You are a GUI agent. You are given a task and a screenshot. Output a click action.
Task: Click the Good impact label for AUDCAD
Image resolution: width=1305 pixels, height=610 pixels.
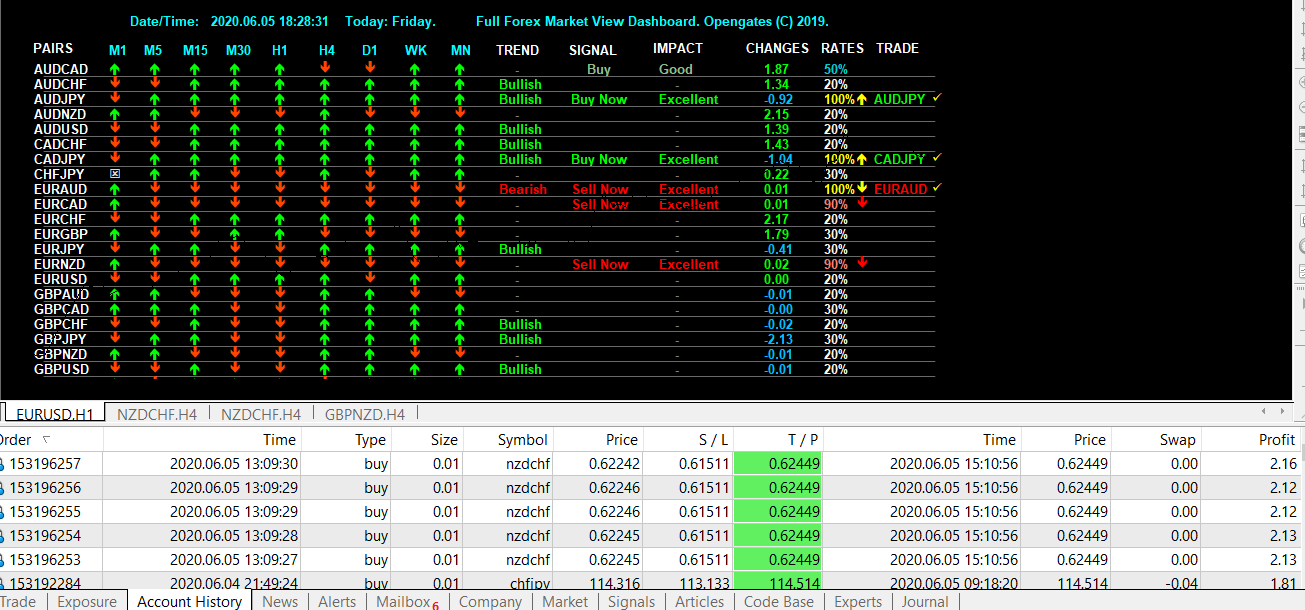point(676,70)
